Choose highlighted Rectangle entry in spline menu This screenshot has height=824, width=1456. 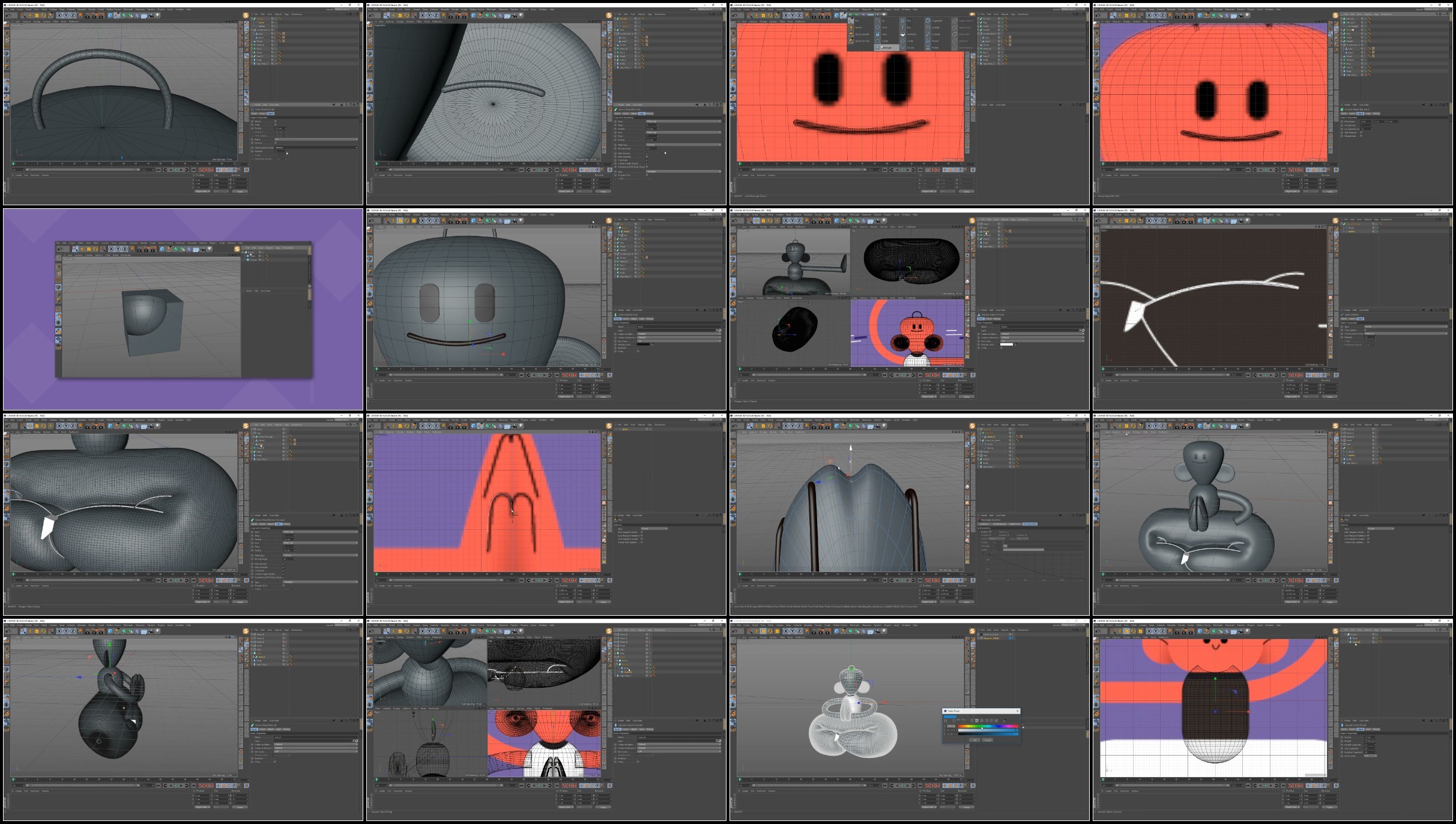pos(887,47)
